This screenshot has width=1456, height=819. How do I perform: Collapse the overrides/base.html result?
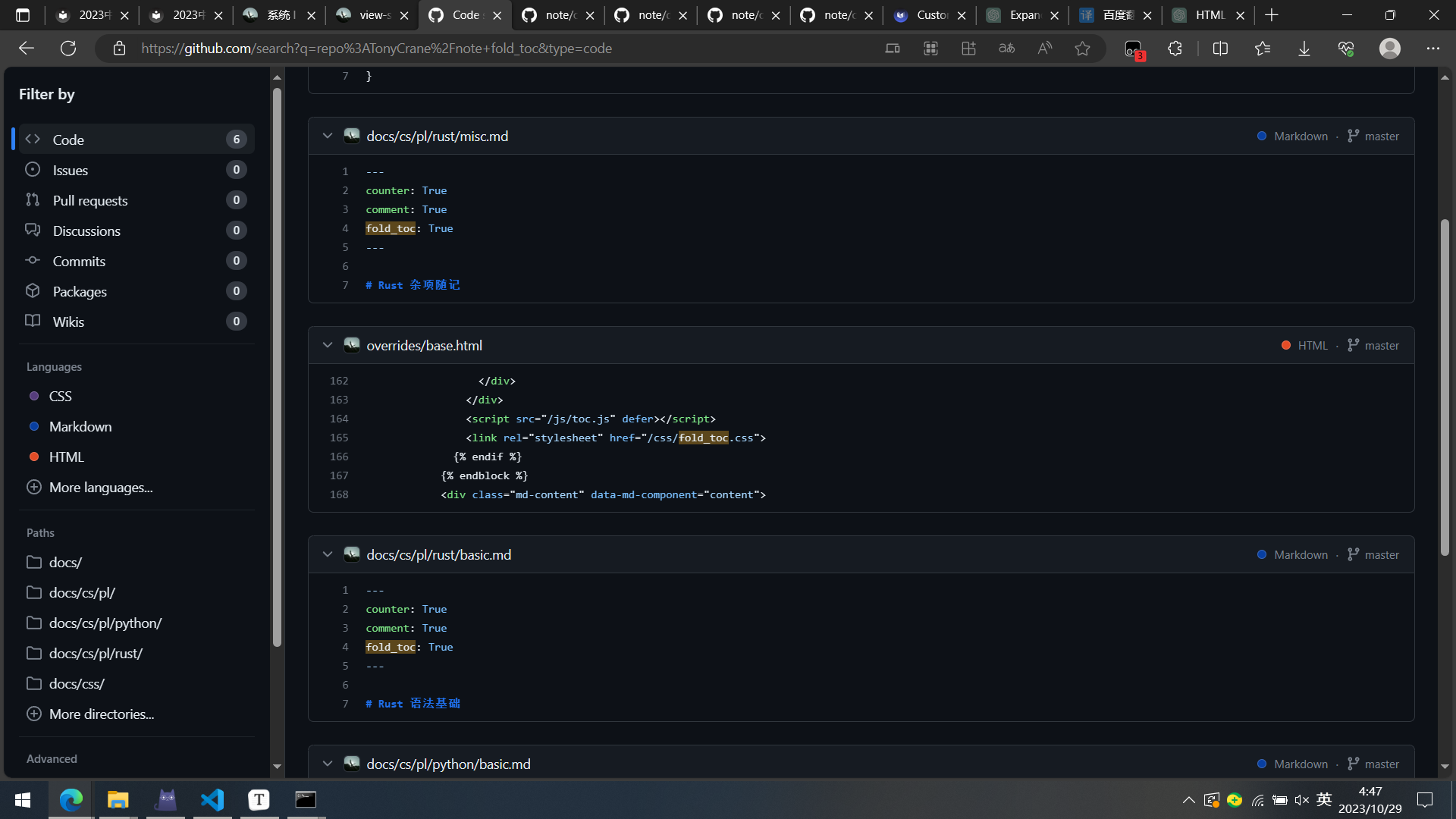[x=327, y=345]
